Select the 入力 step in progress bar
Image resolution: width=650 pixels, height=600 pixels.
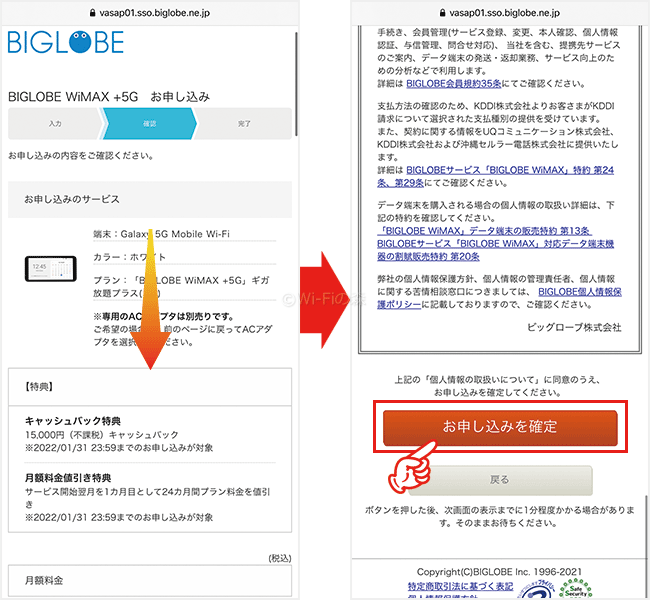[55, 124]
